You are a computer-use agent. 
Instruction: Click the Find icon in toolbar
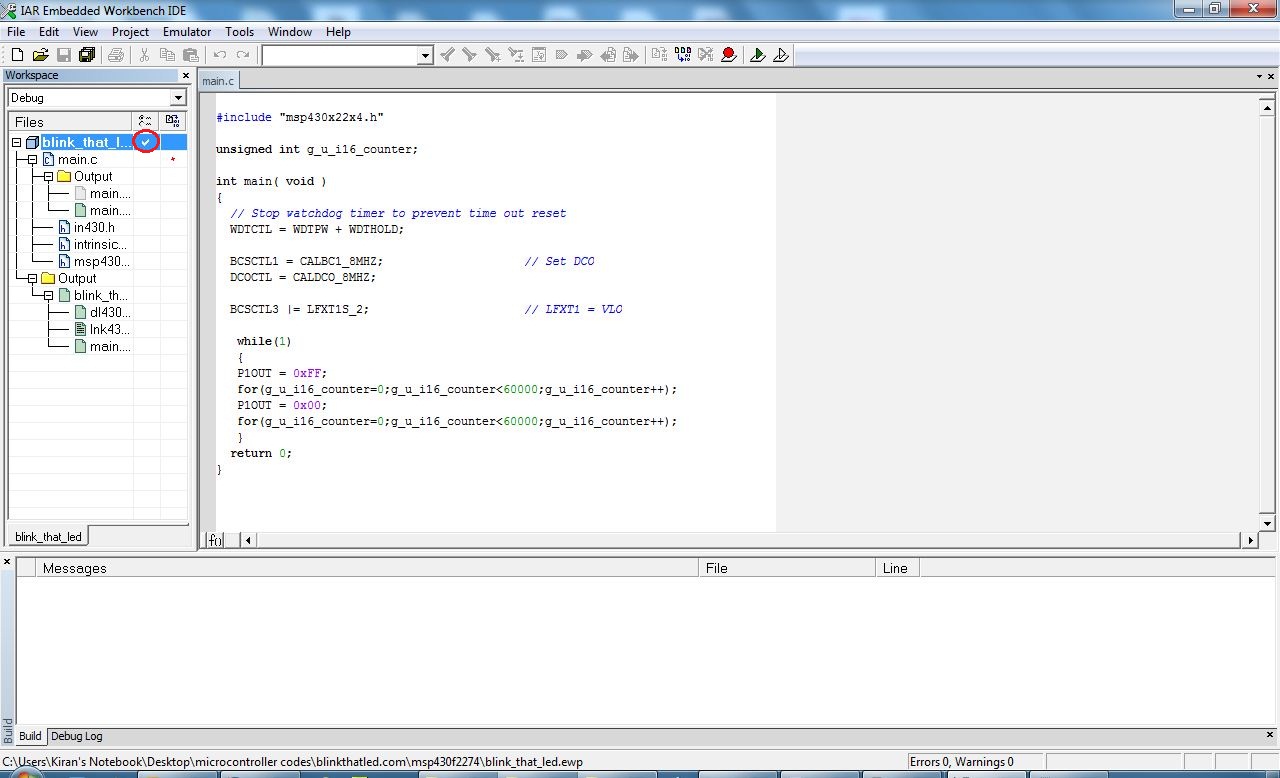pyautogui.click(x=493, y=55)
